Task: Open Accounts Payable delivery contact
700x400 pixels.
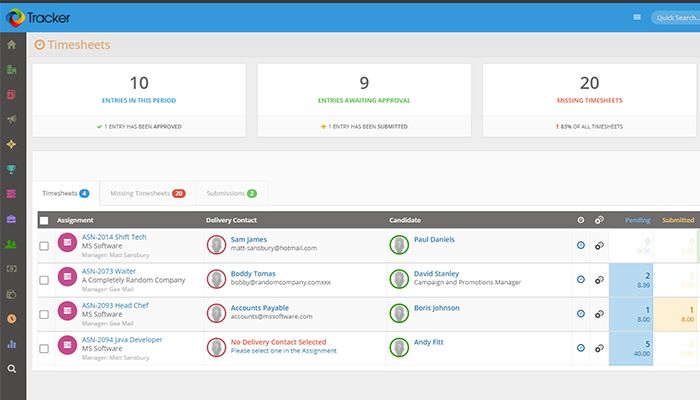Action: [260, 308]
